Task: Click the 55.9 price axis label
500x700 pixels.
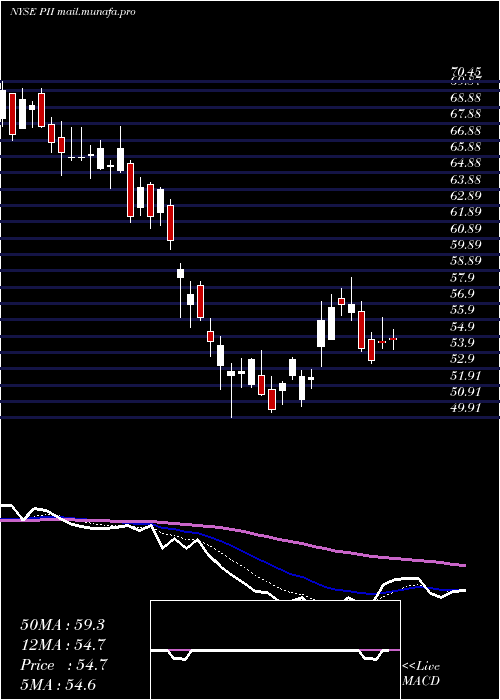Action: click(462, 310)
